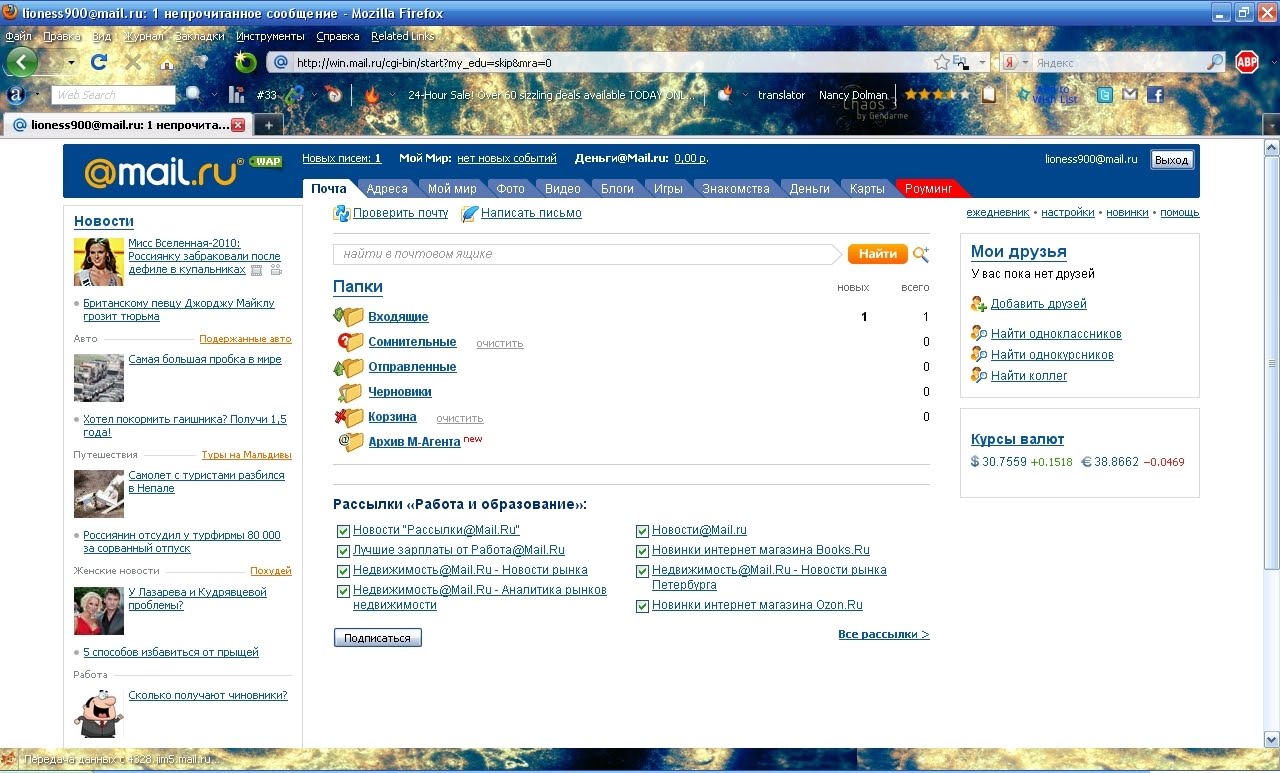Click the Facebook icon in the toolbar

click(x=1155, y=95)
